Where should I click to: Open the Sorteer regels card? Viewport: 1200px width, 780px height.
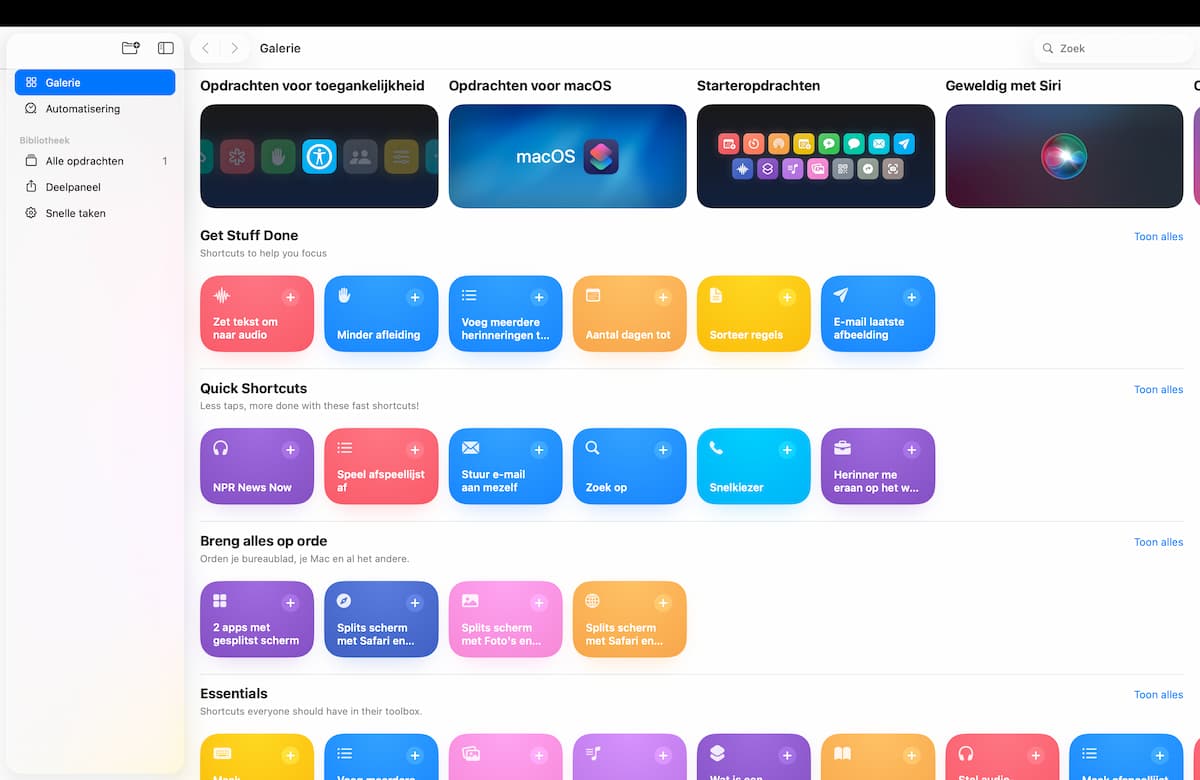pyautogui.click(x=754, y=314)
